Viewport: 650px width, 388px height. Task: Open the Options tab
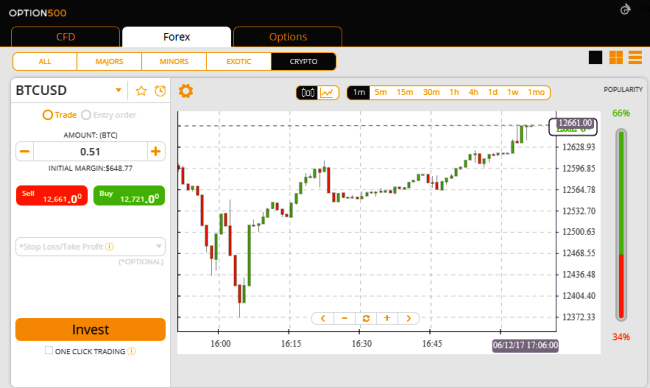click(288, 37)
